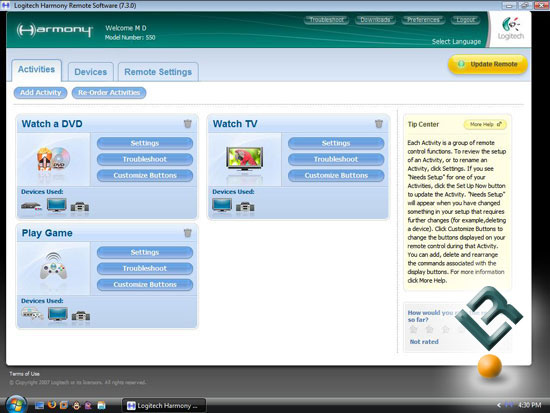Click the system tray clock 4:30 PM
This screenshot has height=413, width=550.
coord(530,405)
